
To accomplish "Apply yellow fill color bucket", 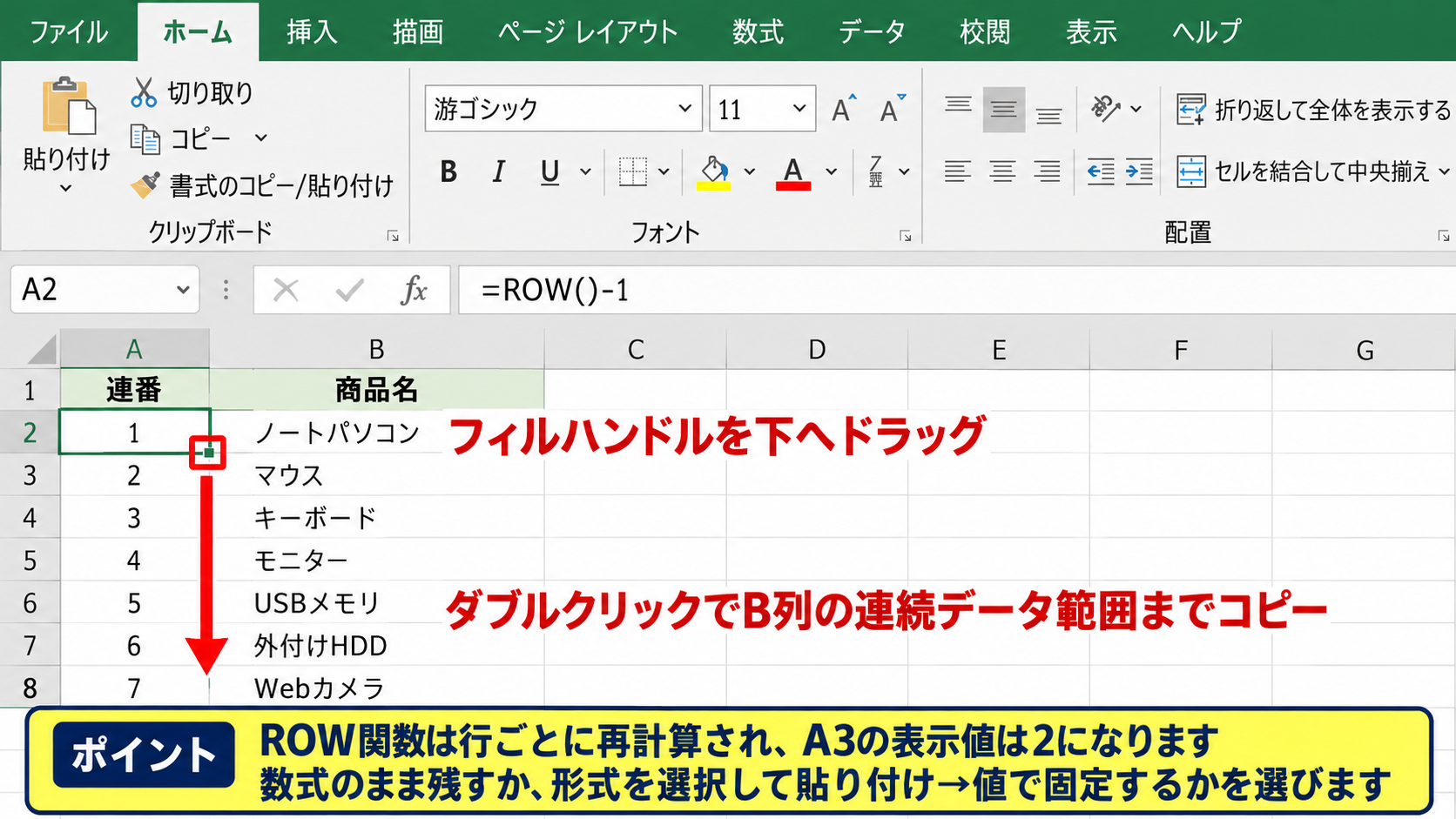I will 713,172.
